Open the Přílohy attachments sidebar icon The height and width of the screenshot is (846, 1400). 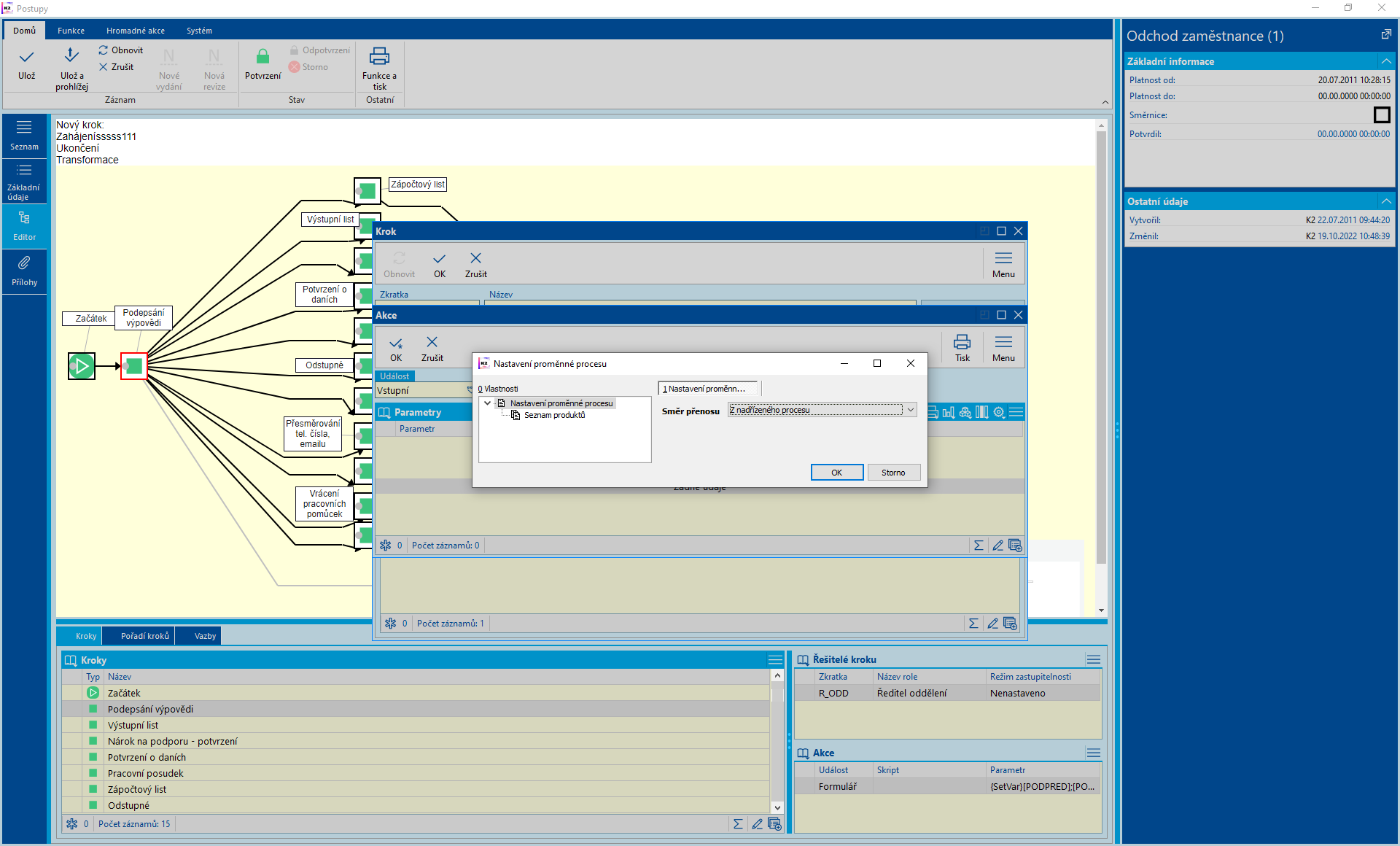click(x=24, y=263)
